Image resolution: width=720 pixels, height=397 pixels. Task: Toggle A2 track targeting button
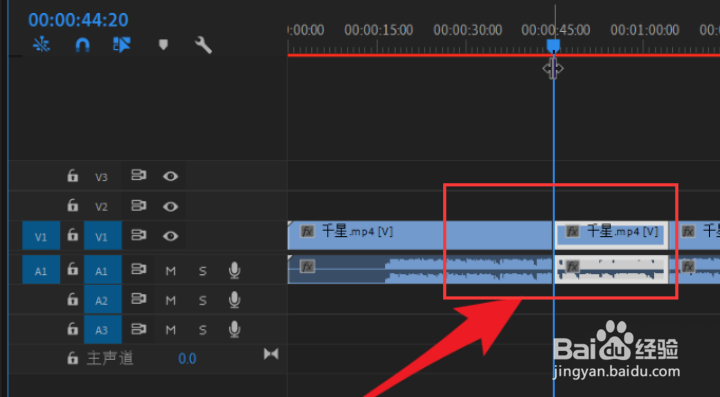102,300
